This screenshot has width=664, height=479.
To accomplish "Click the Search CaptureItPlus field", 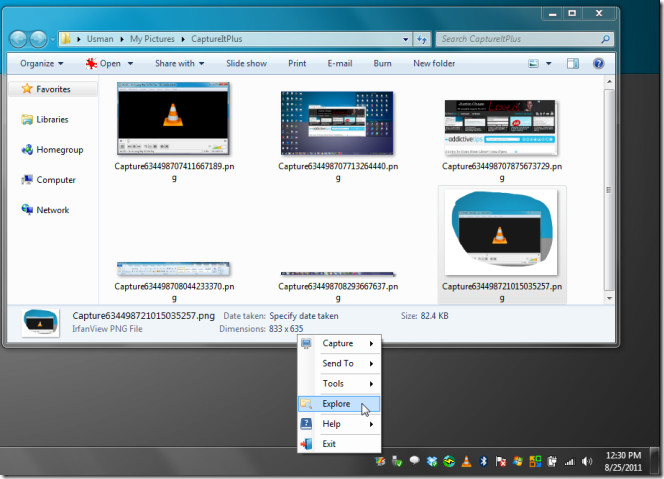I will point(518,39).
